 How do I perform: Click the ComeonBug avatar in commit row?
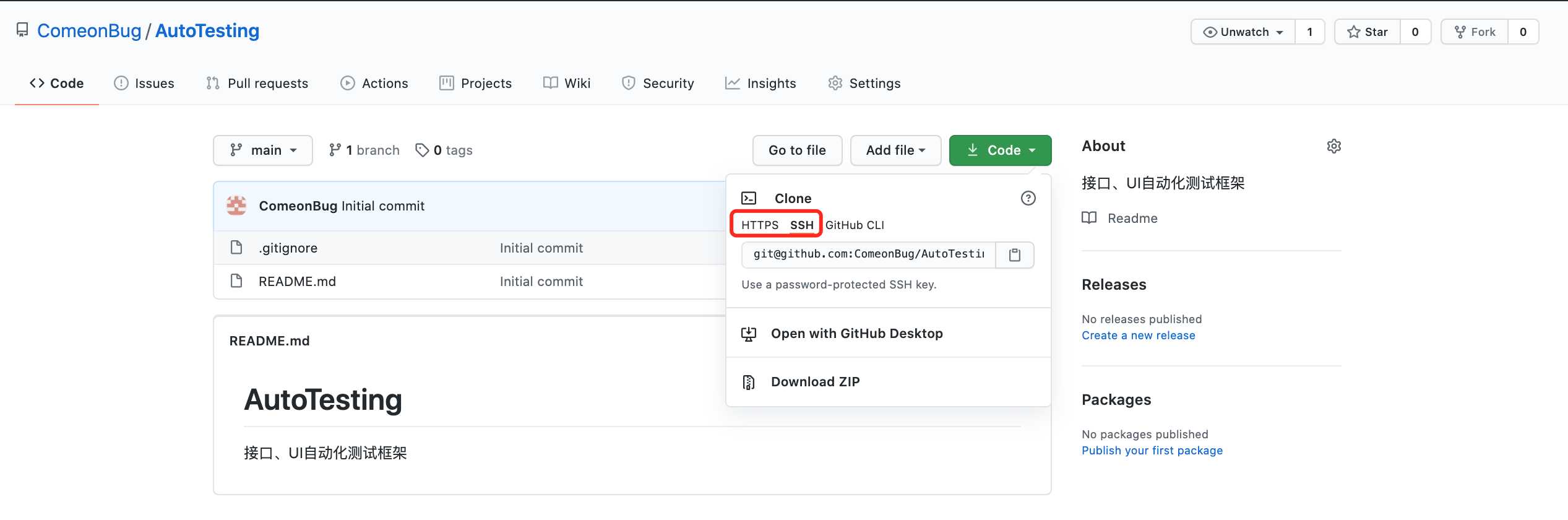pos(236,206)
